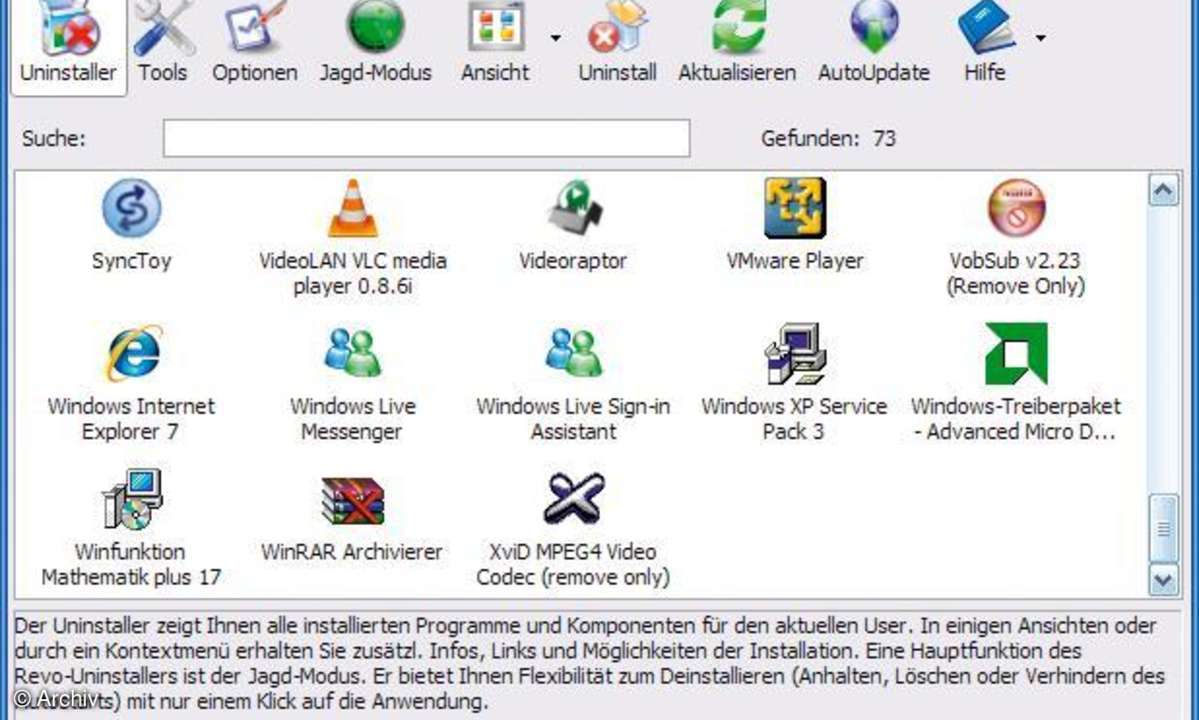Click the Ansicht view button
1199x720 pixels.
pos(496,44)
